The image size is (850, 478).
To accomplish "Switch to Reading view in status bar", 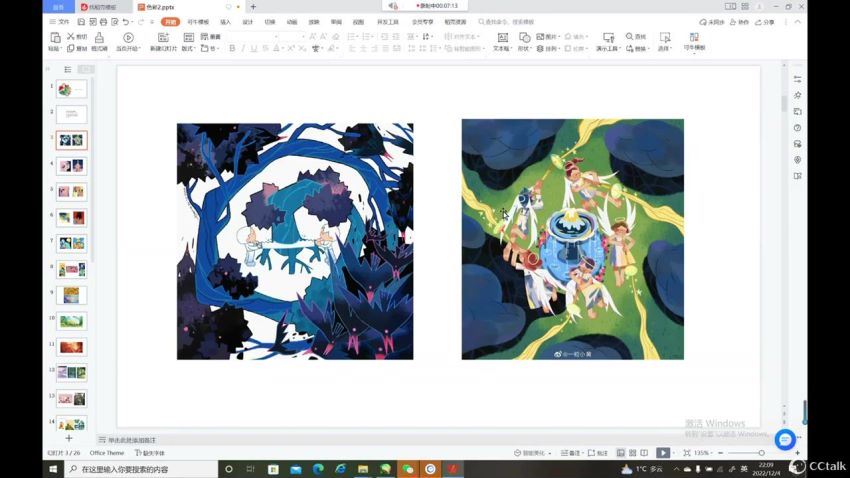I will click(644, 453).
